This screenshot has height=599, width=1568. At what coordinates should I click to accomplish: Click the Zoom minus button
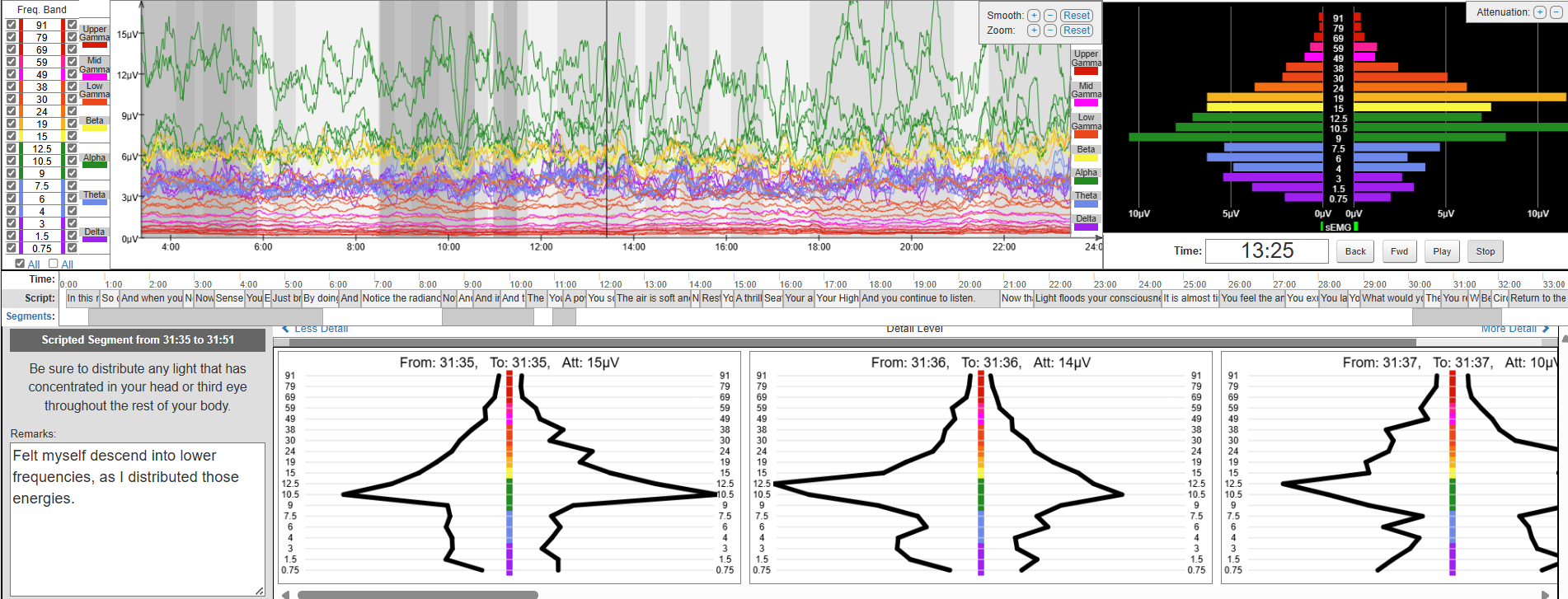pyautogui.click(x=1049, y=30)
